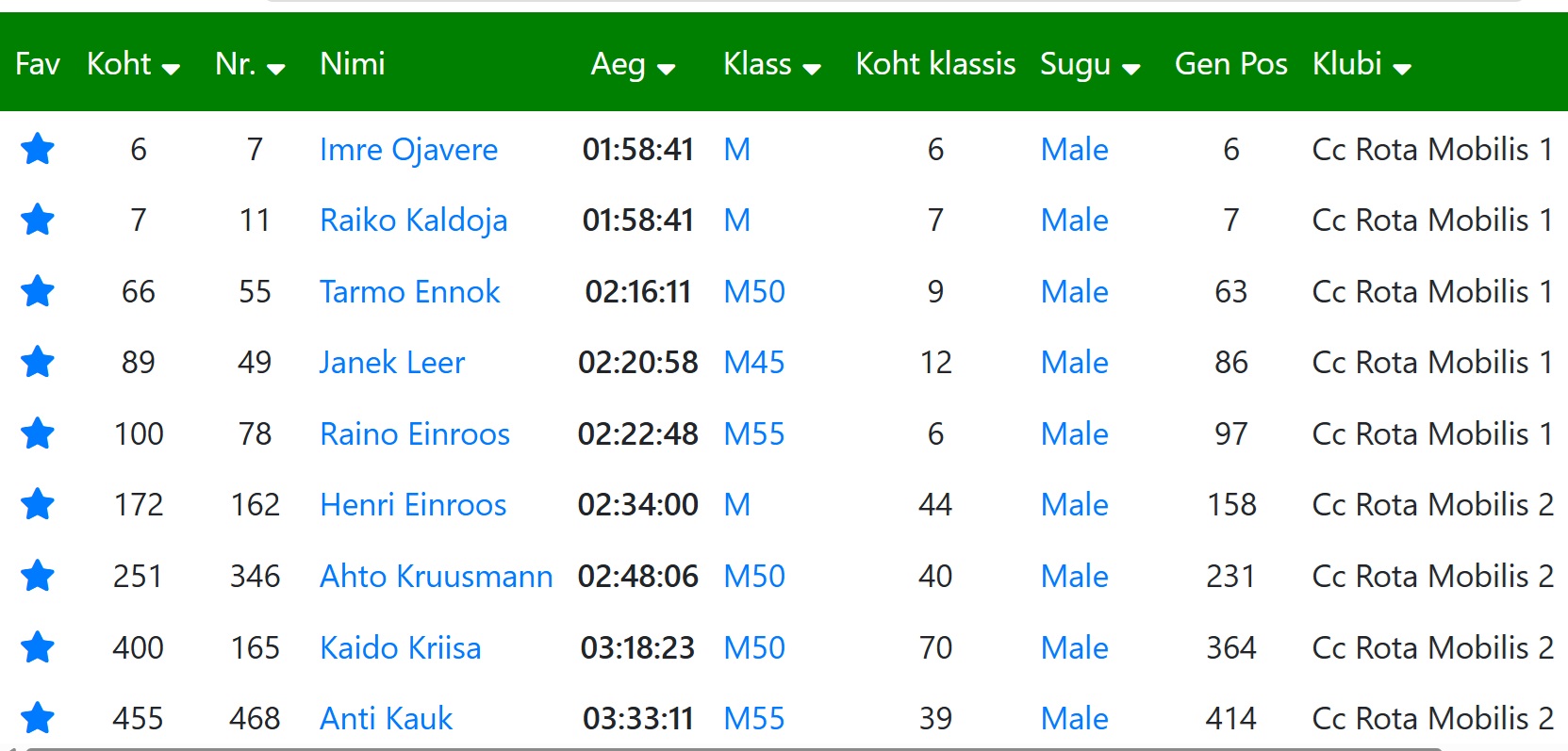Open Ahto Kruusmann participant link
Screen dimensions: 1568x751
[436, 576]
